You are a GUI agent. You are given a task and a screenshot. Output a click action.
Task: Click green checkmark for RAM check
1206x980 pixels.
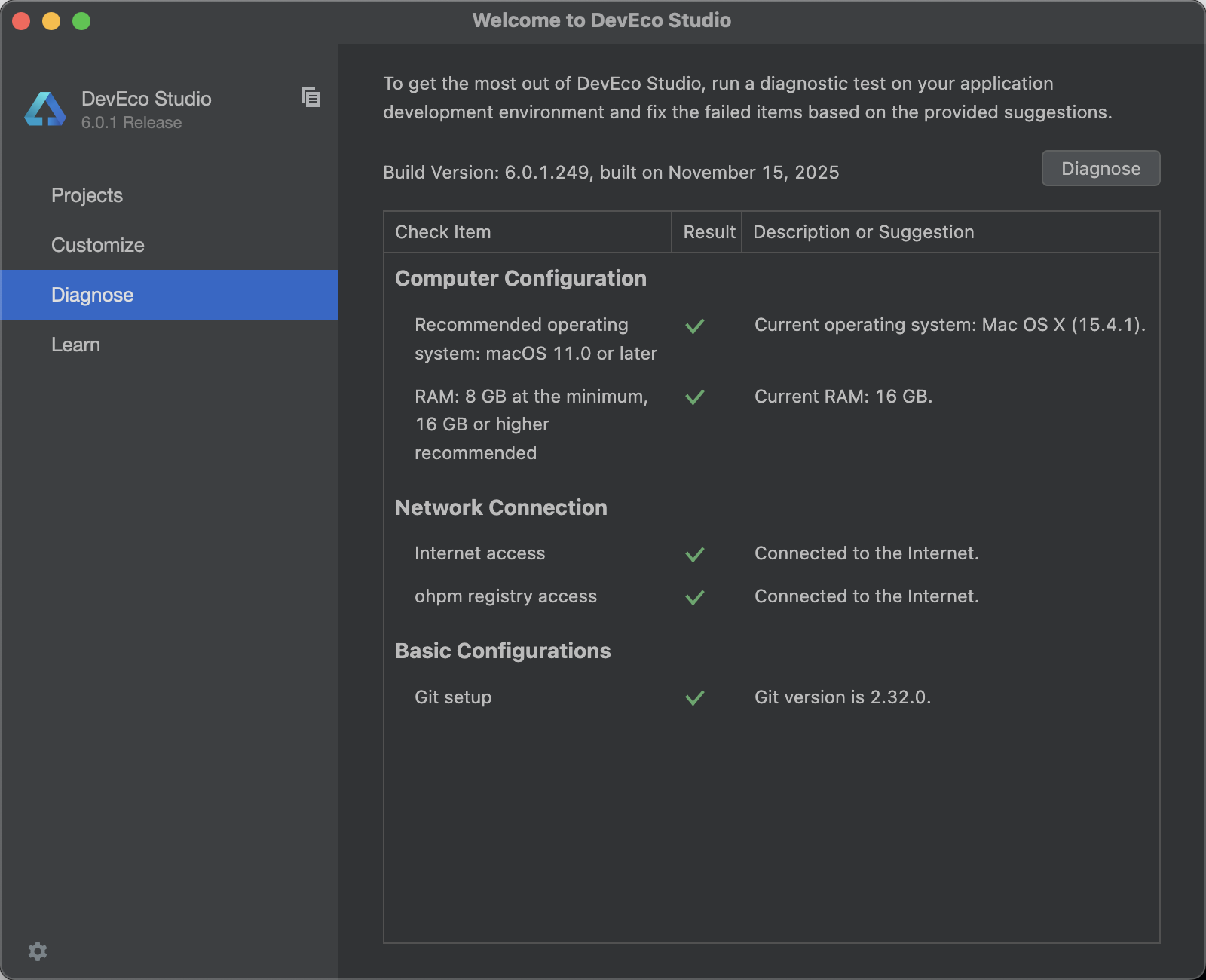coord(695,397)
